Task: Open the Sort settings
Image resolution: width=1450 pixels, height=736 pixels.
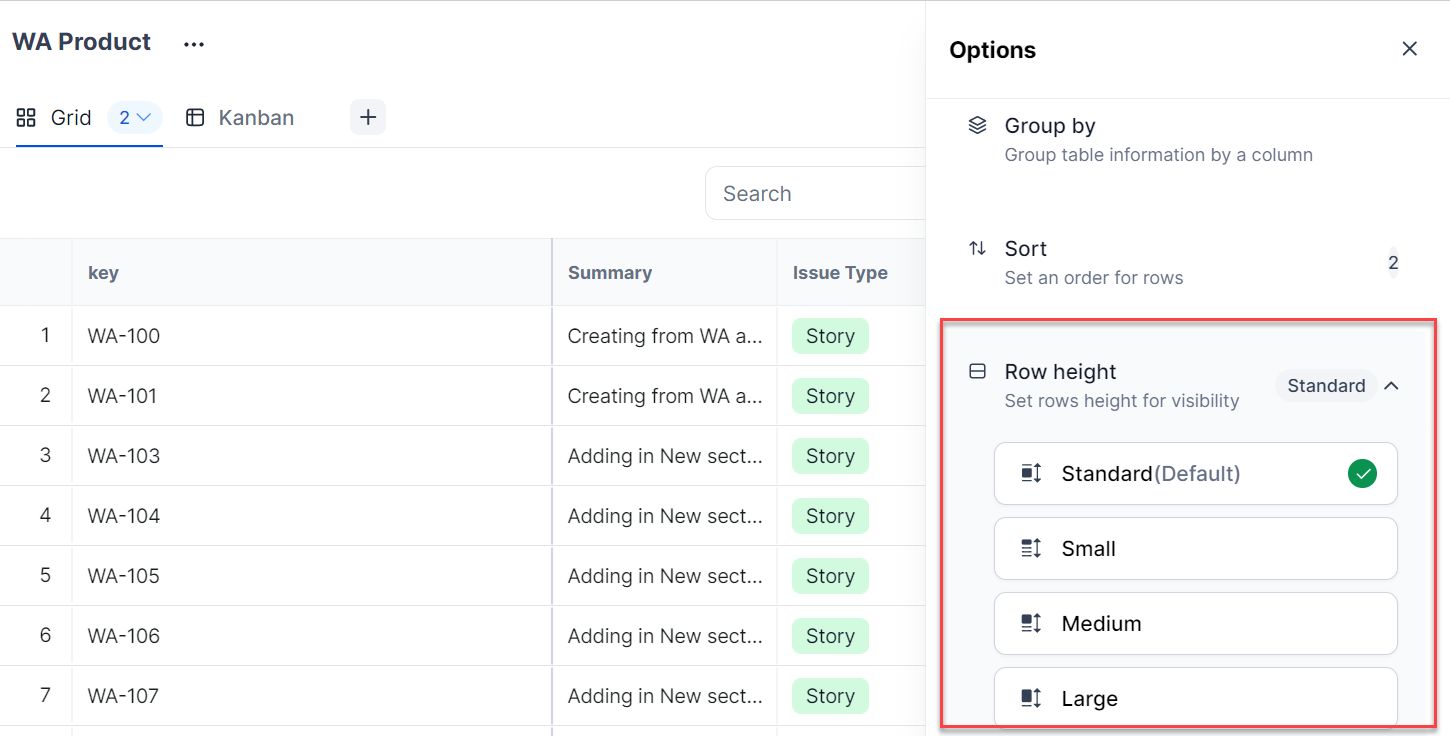Action: tap(1026, 249)
